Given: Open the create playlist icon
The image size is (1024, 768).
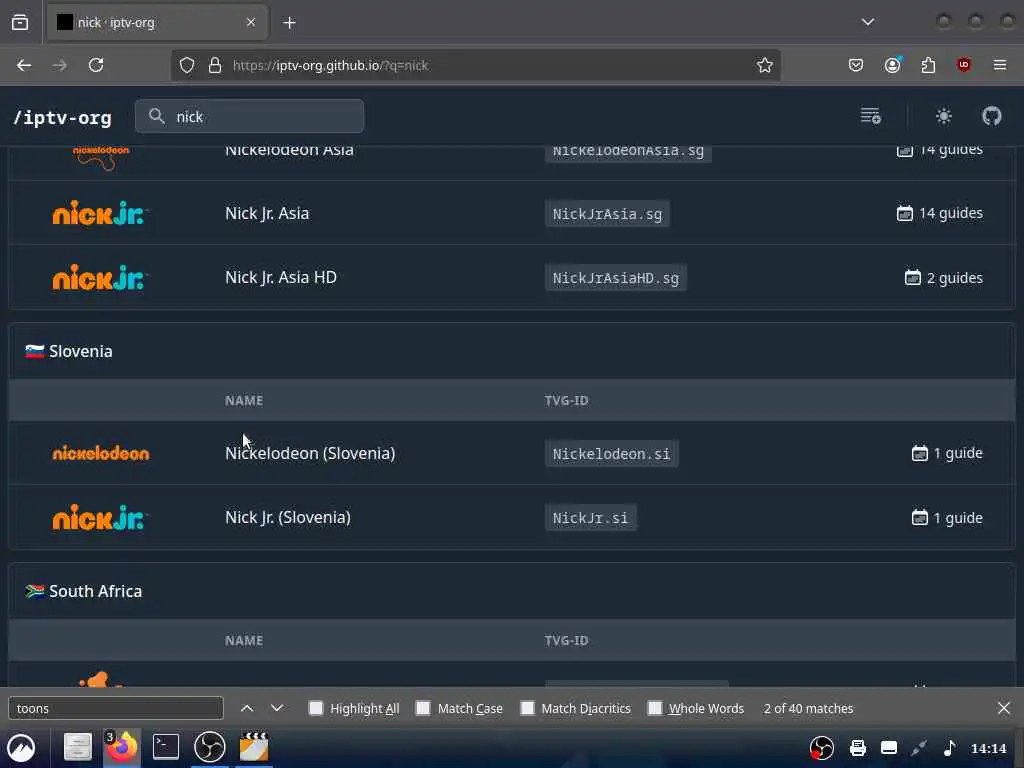Looking at the screenshot, I should [871, 116].
